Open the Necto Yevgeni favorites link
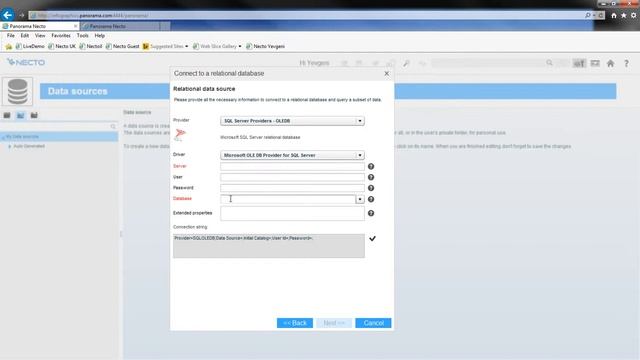Viewport: 640px width, 360px height. click(x=265, y=47)
